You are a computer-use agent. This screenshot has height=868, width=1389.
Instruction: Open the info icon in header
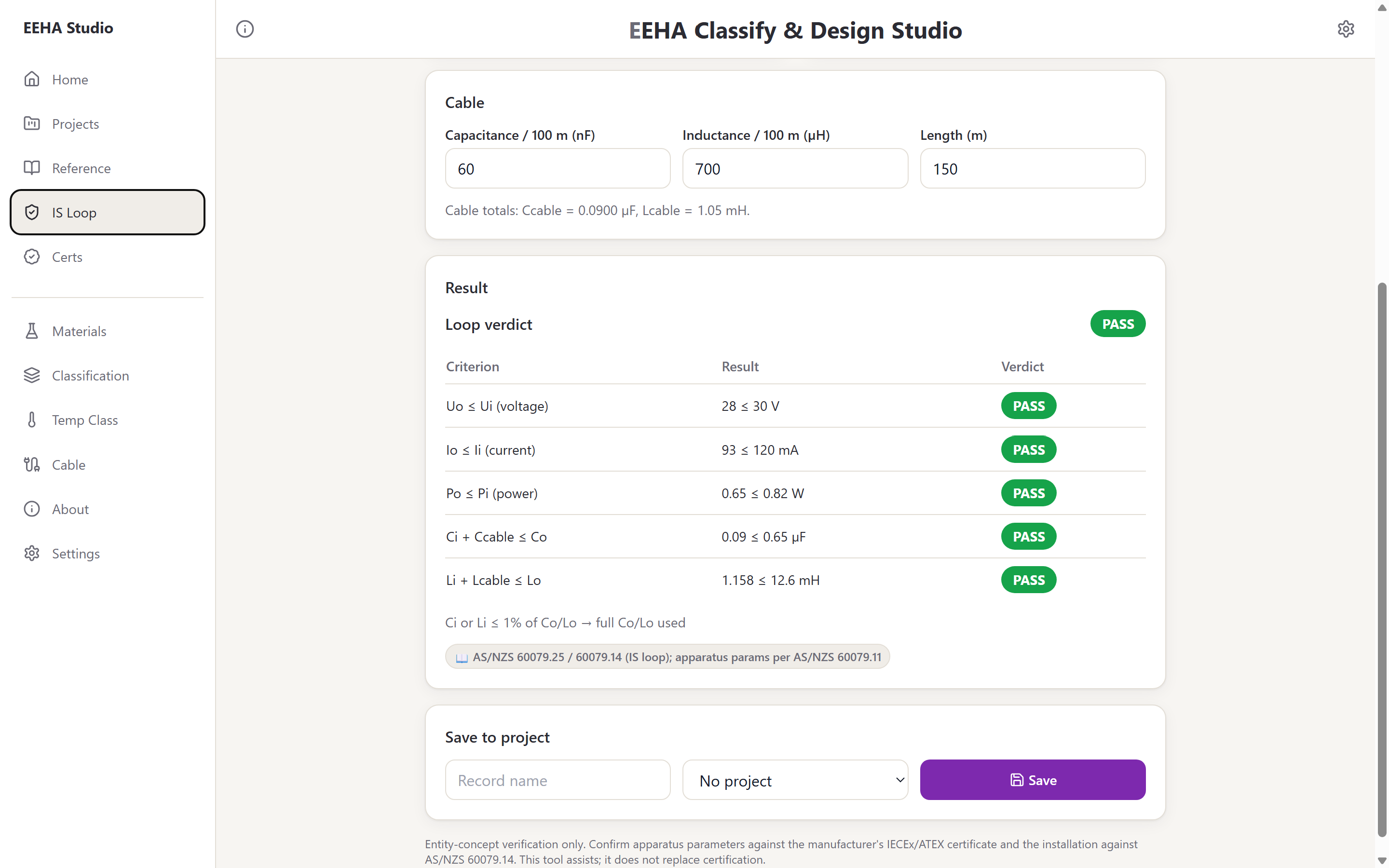[245, 29]
